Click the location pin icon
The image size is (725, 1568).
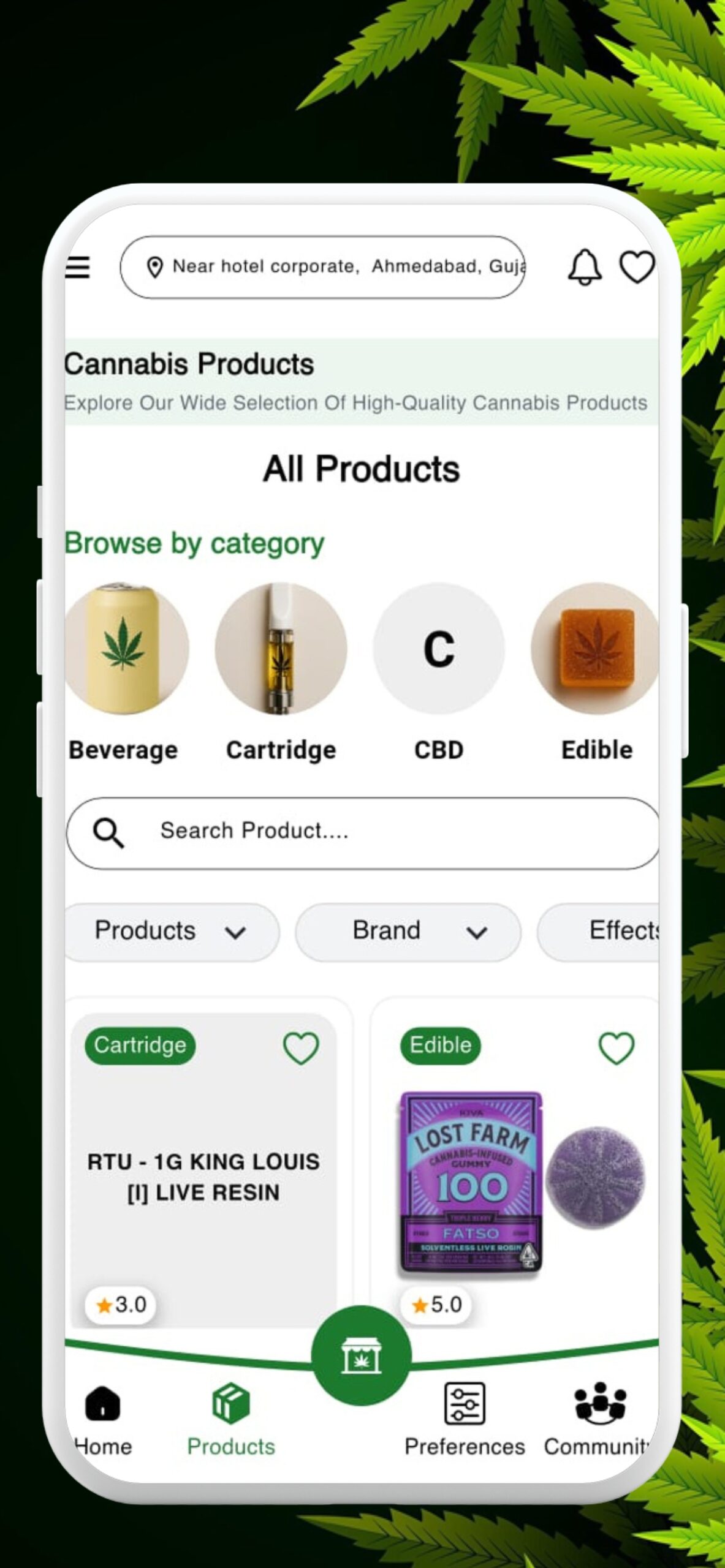click(155, 267)
